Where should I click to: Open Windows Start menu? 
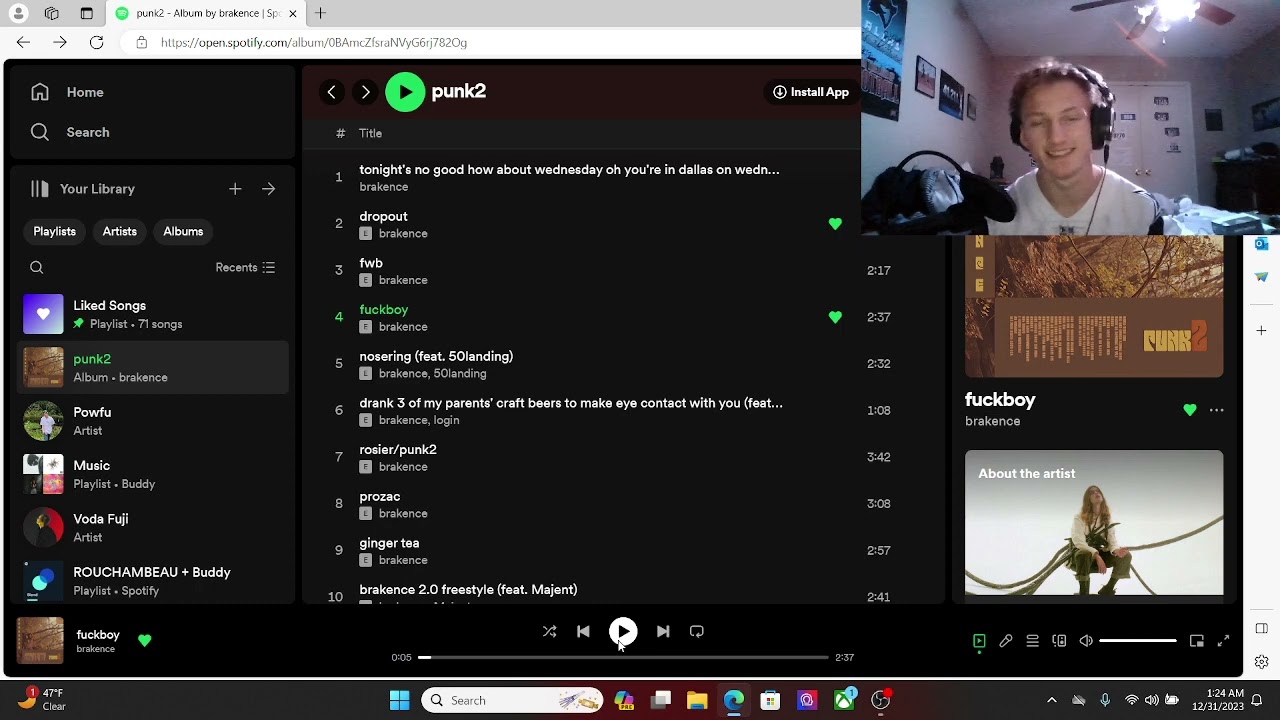tap(399, 700)
